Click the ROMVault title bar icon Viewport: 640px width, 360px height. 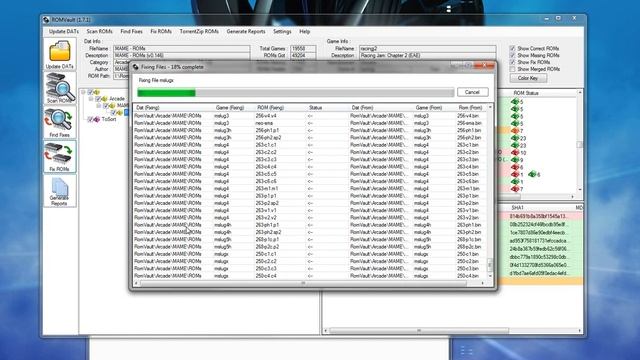(46, 20)
